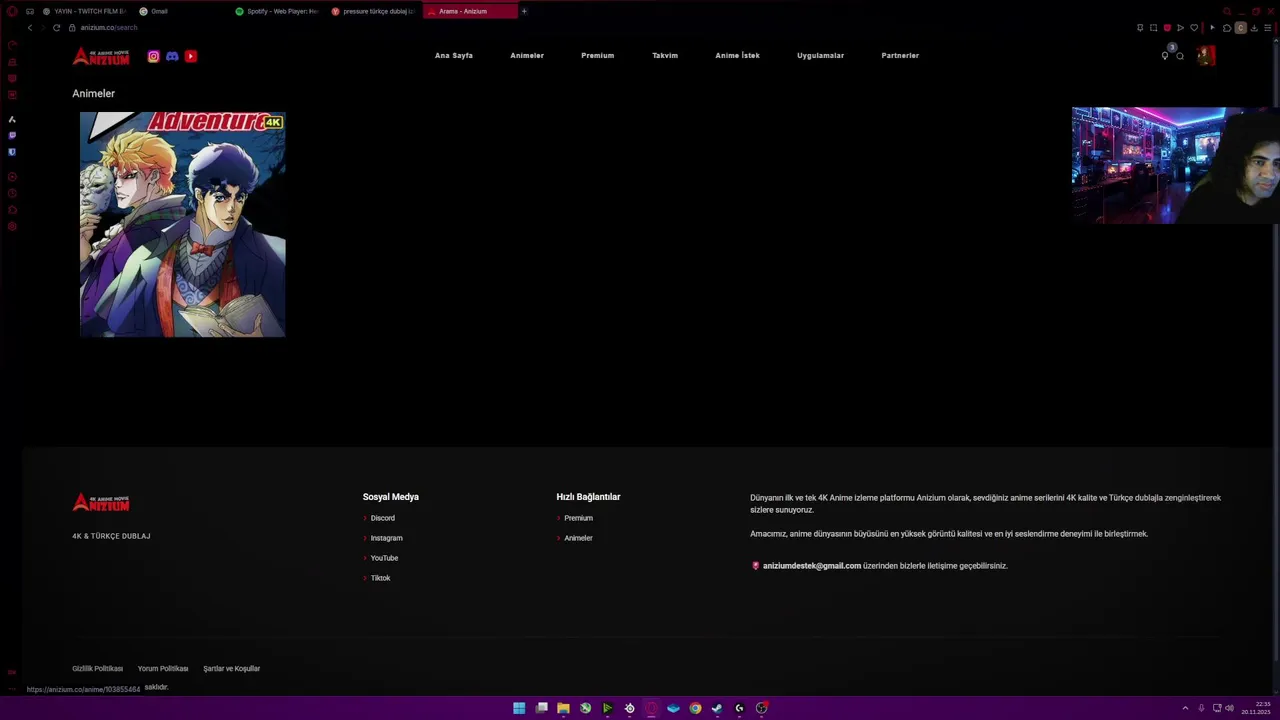The width and height of the screenshot is (1280, 720).
Task: Reload the page with refresh icon
Action: click(56, 28)
